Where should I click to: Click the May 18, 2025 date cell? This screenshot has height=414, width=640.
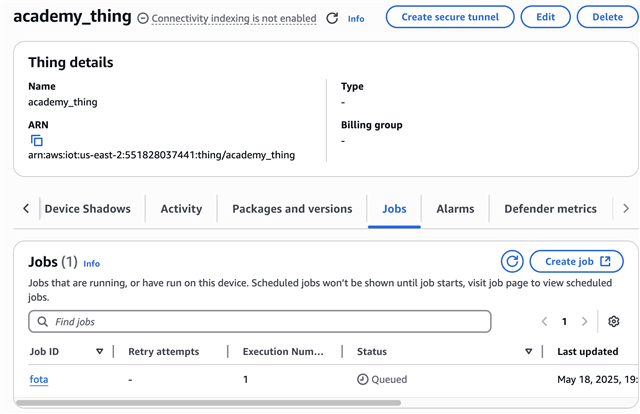tap(597, 379)
